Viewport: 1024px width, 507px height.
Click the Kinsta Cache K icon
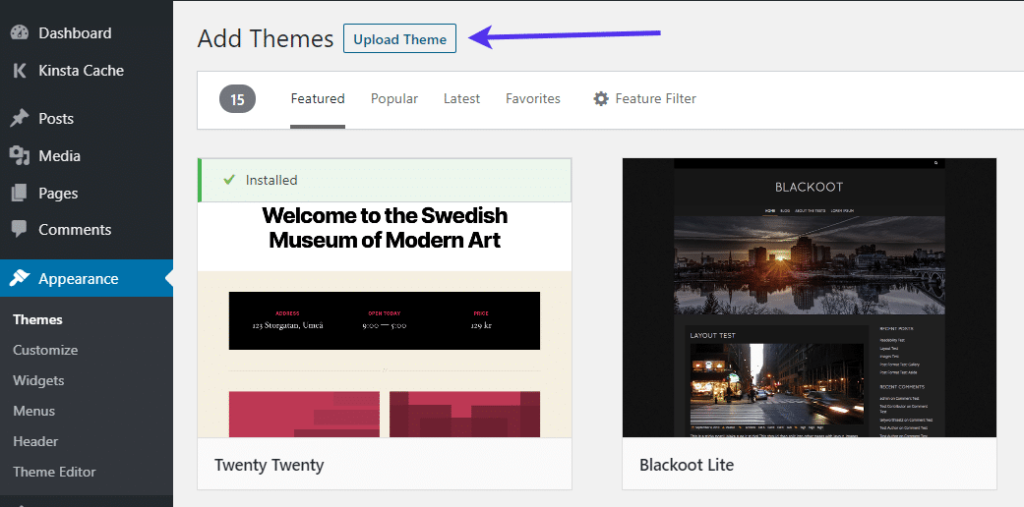pos(19,70)
